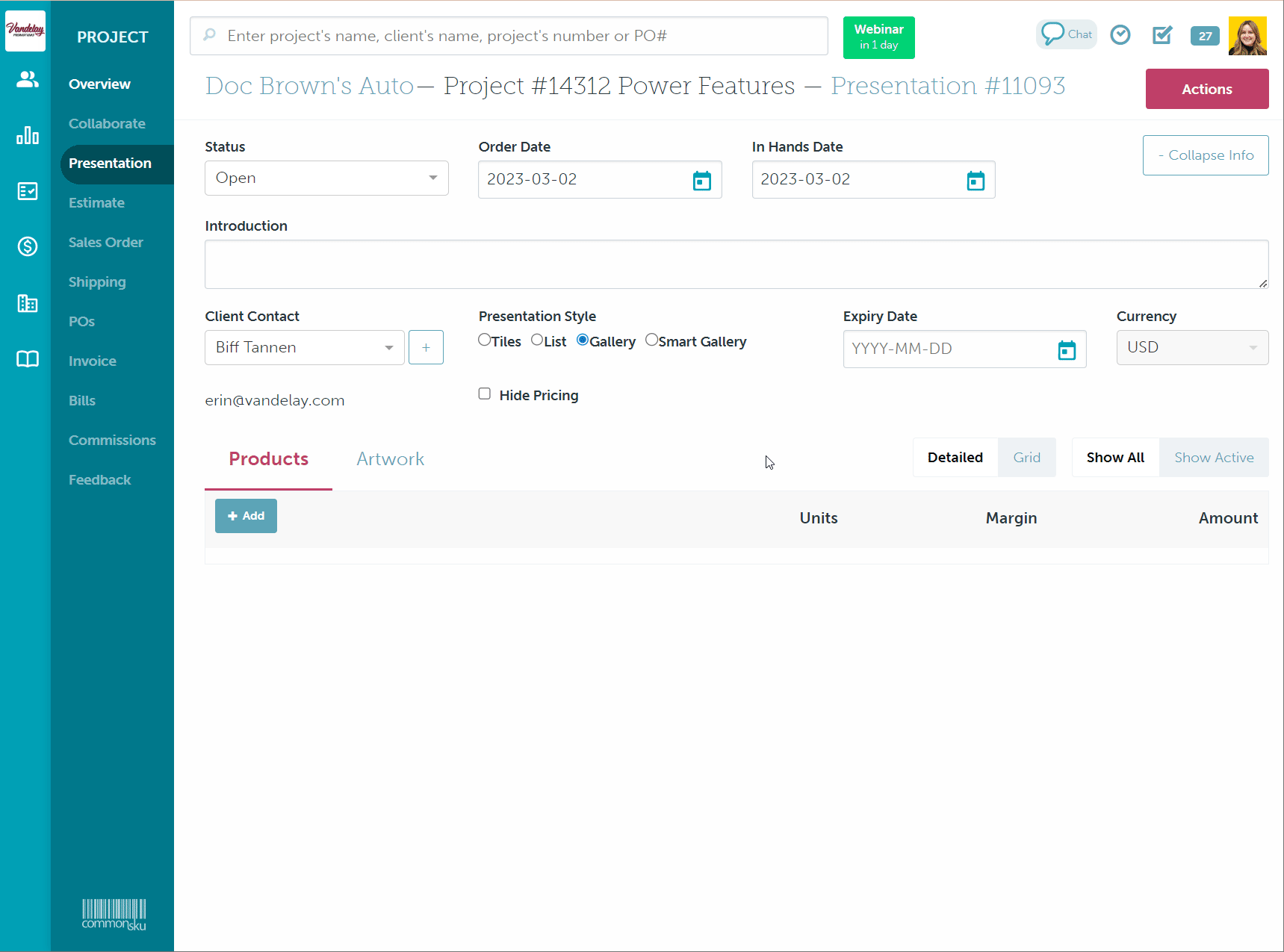Click the open book icon in sidebar
This screenshot has width=1284, height=952.
pos(27,359)
